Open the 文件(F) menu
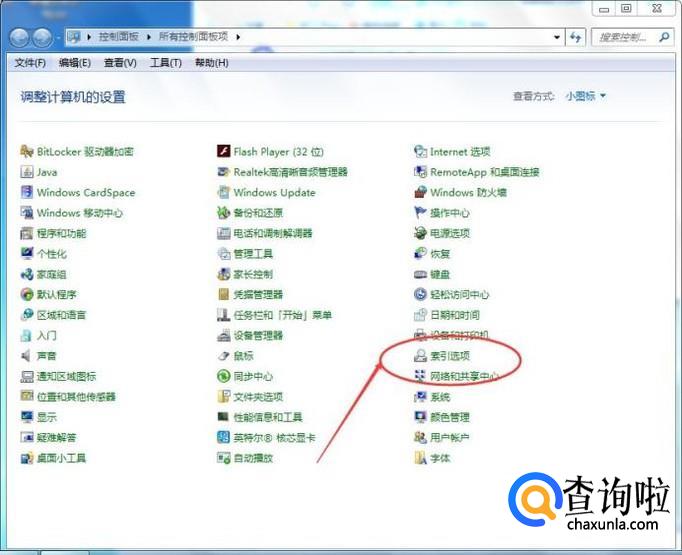The width and height of the screenshot is (682, 555). click(x=30, y=63)
